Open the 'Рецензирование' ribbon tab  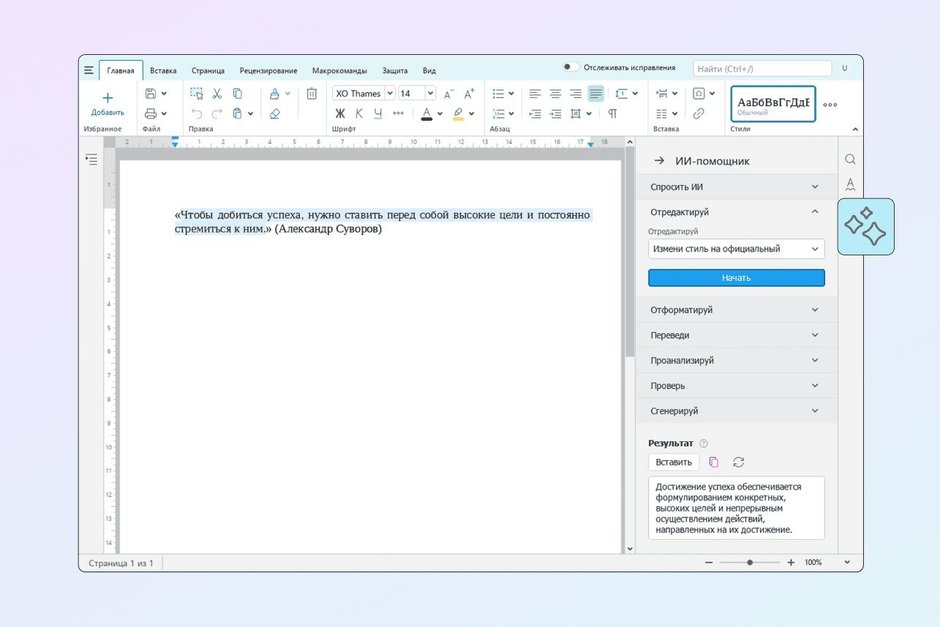pos(268,71)
